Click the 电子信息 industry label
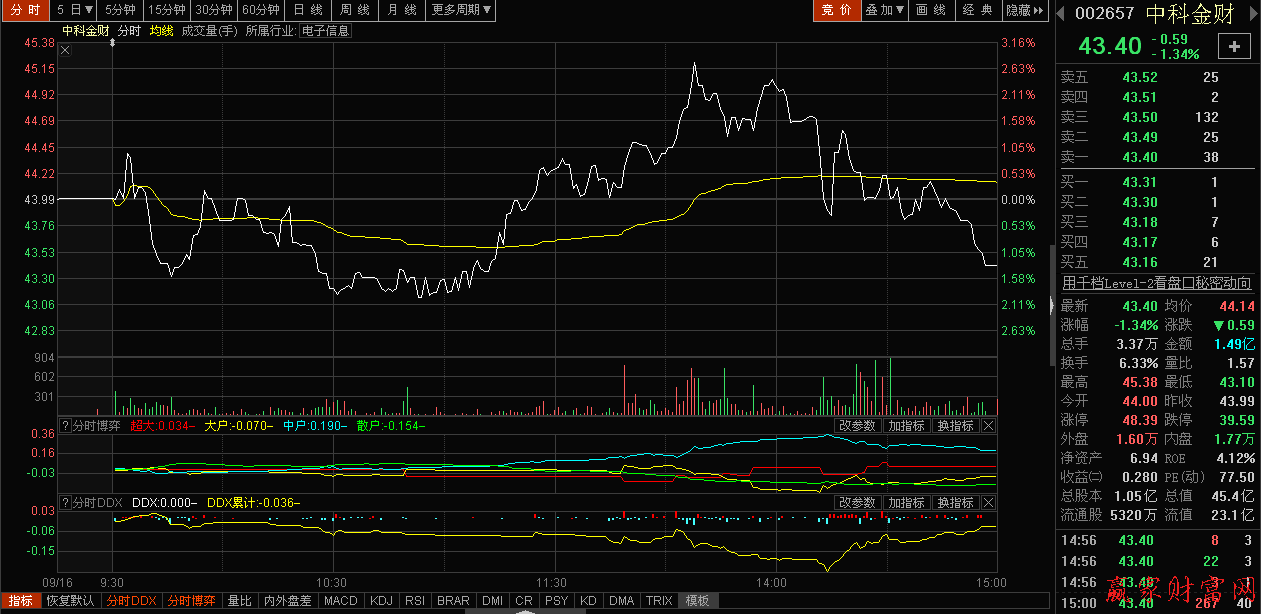Image resolution: width=1261 pixels, height=614 pixels. click(325, 31)
